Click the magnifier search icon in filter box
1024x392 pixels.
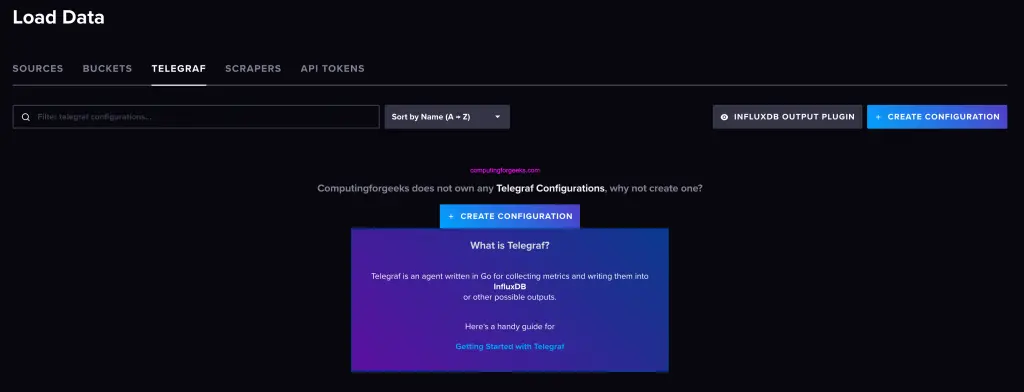point(26,117)
